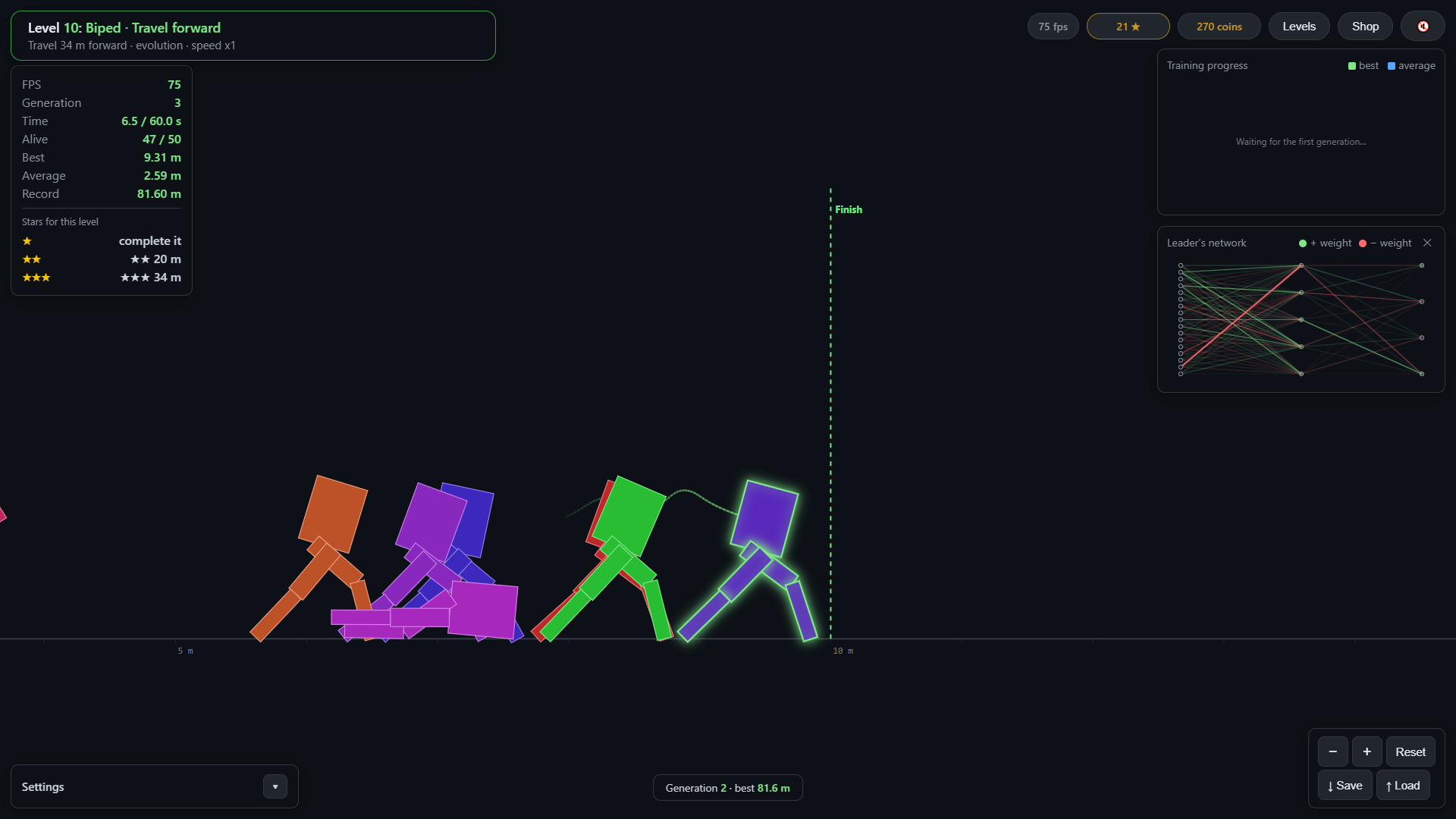
Task: Click the three-star 34 m goal row
Action: click(102, 277)
